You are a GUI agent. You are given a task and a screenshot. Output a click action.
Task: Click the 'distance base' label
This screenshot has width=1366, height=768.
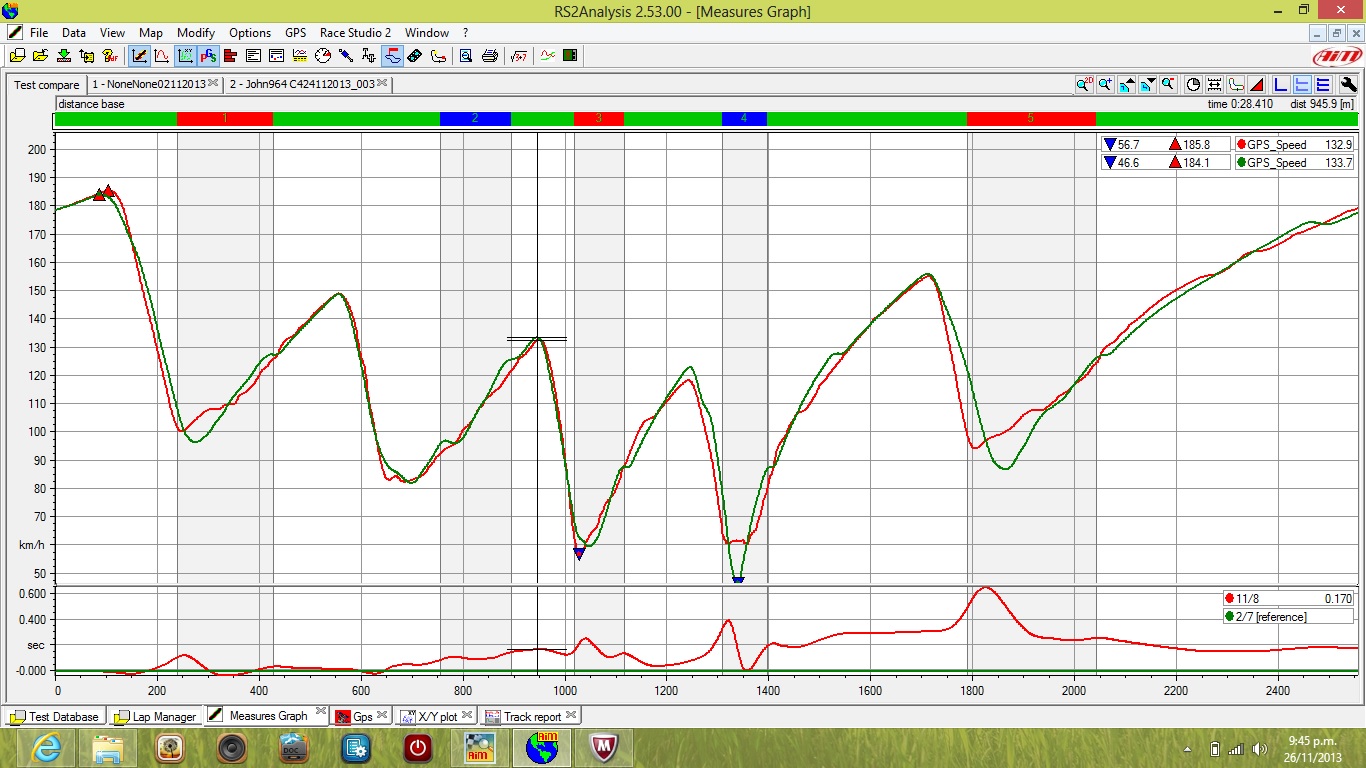pos(92,103)
